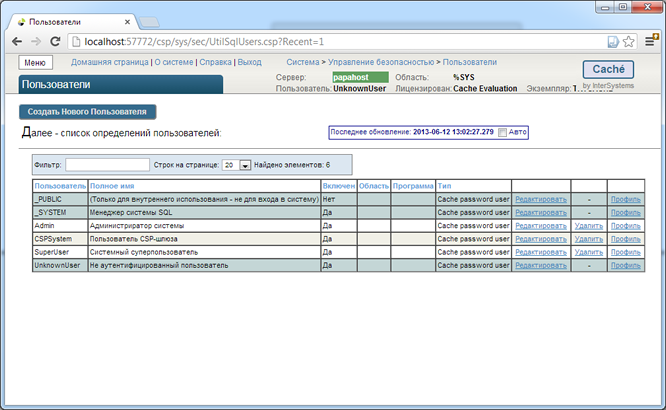The height and width of the screenshot is (410, 666).
Task: Click Редактировать for UnknownUser
Action: pyautogui.click(x=541, y=265)
